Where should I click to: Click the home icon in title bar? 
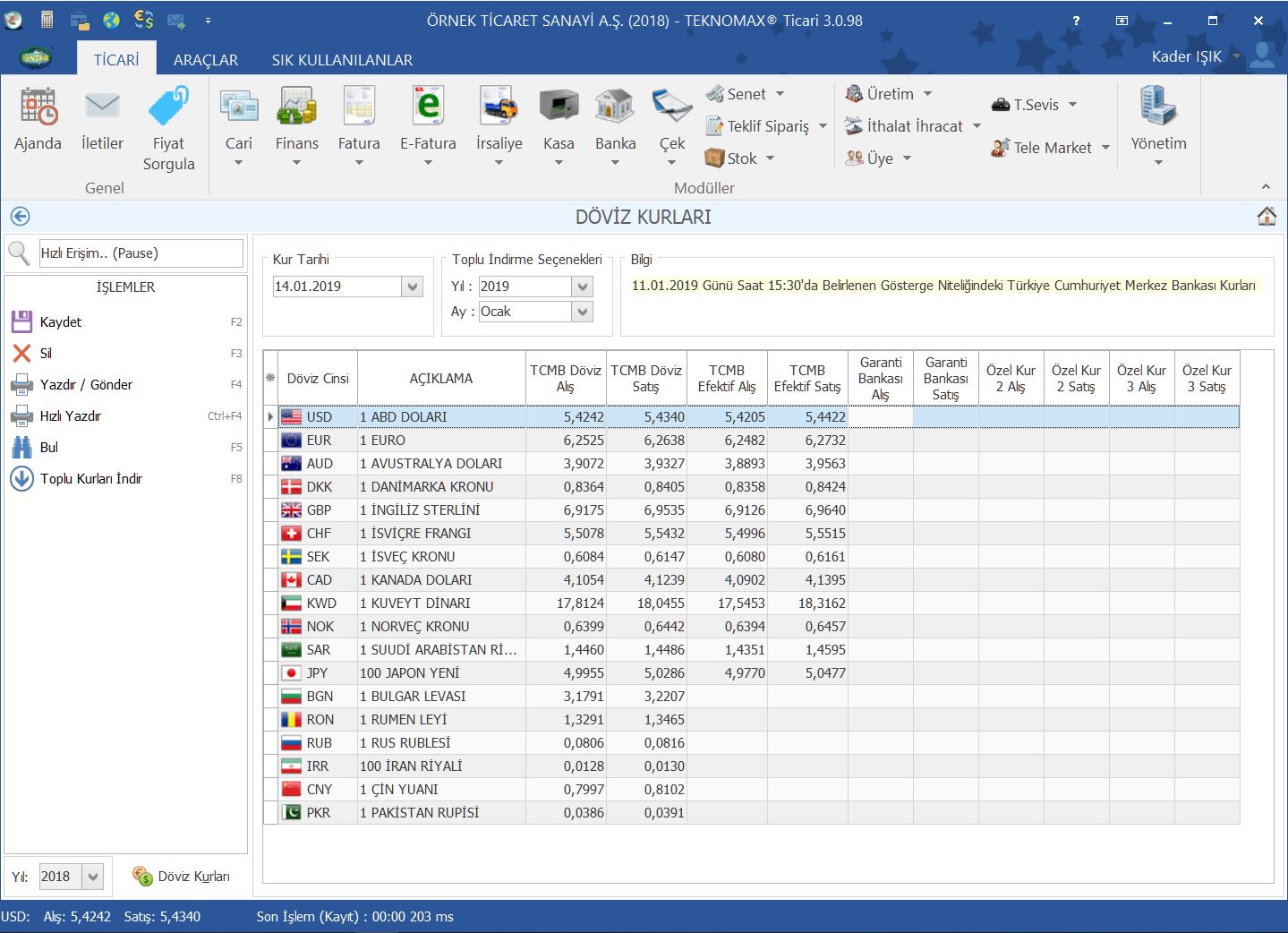(1267, 217)
